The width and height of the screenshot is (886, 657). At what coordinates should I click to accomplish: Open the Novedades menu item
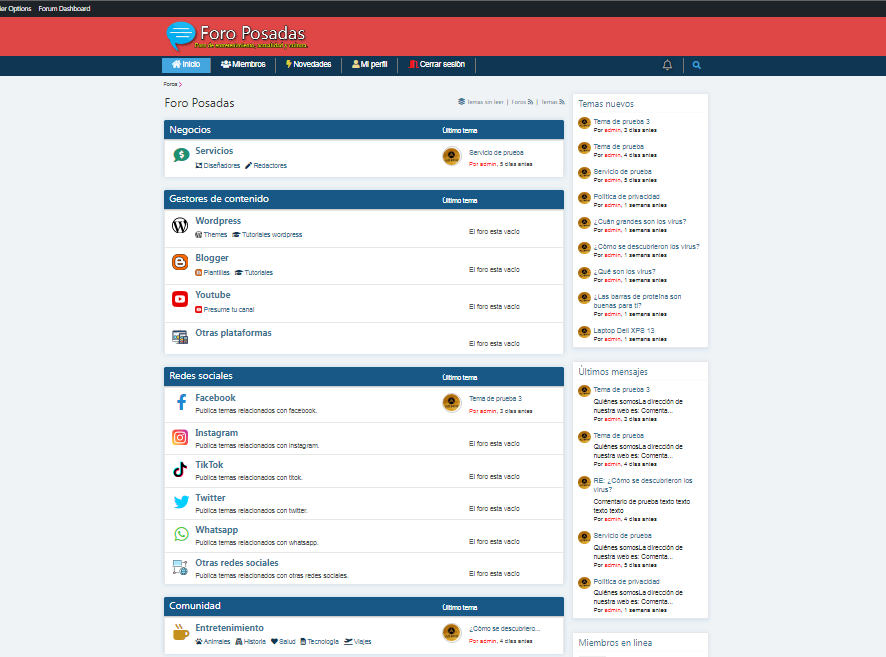(x=309, y=64)
